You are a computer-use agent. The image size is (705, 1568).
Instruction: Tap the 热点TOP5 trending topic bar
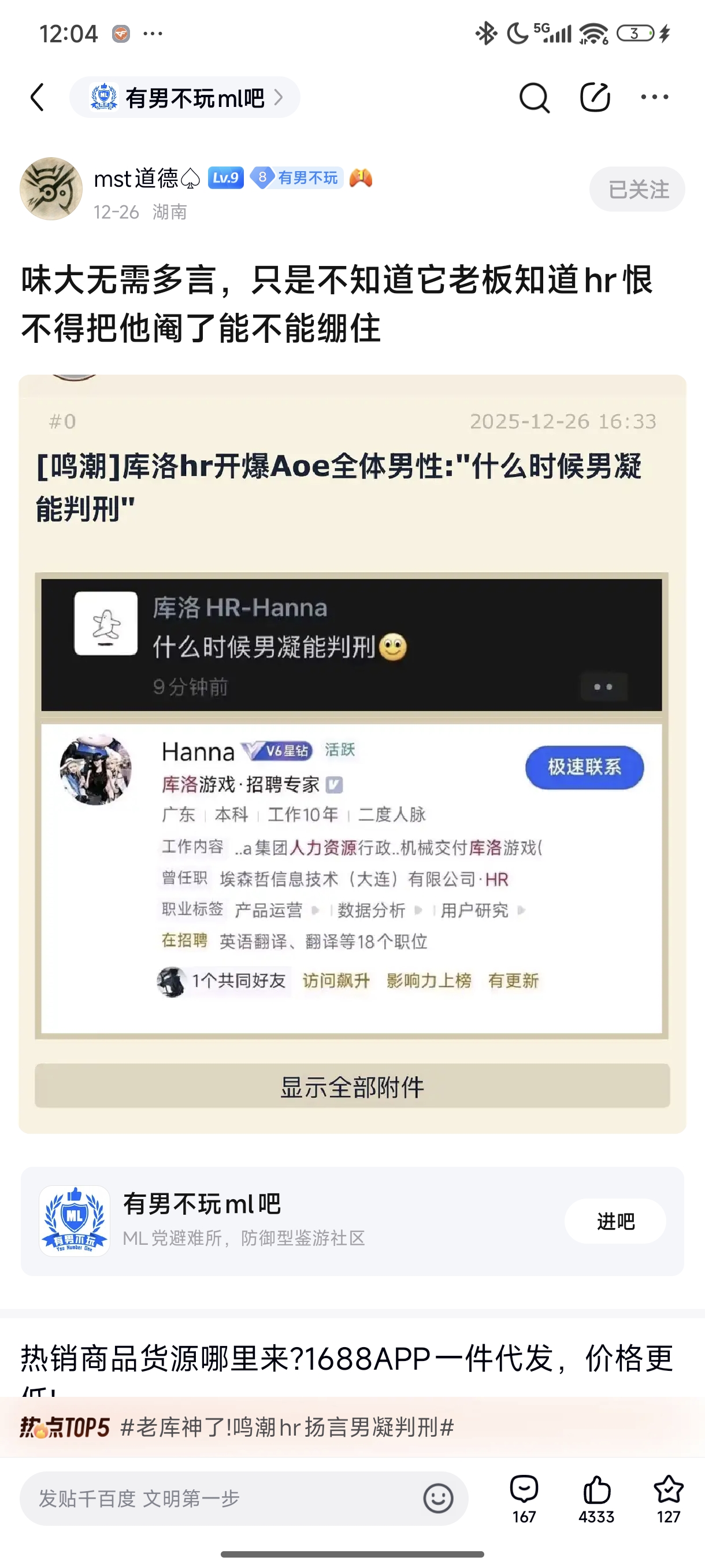352,1427
